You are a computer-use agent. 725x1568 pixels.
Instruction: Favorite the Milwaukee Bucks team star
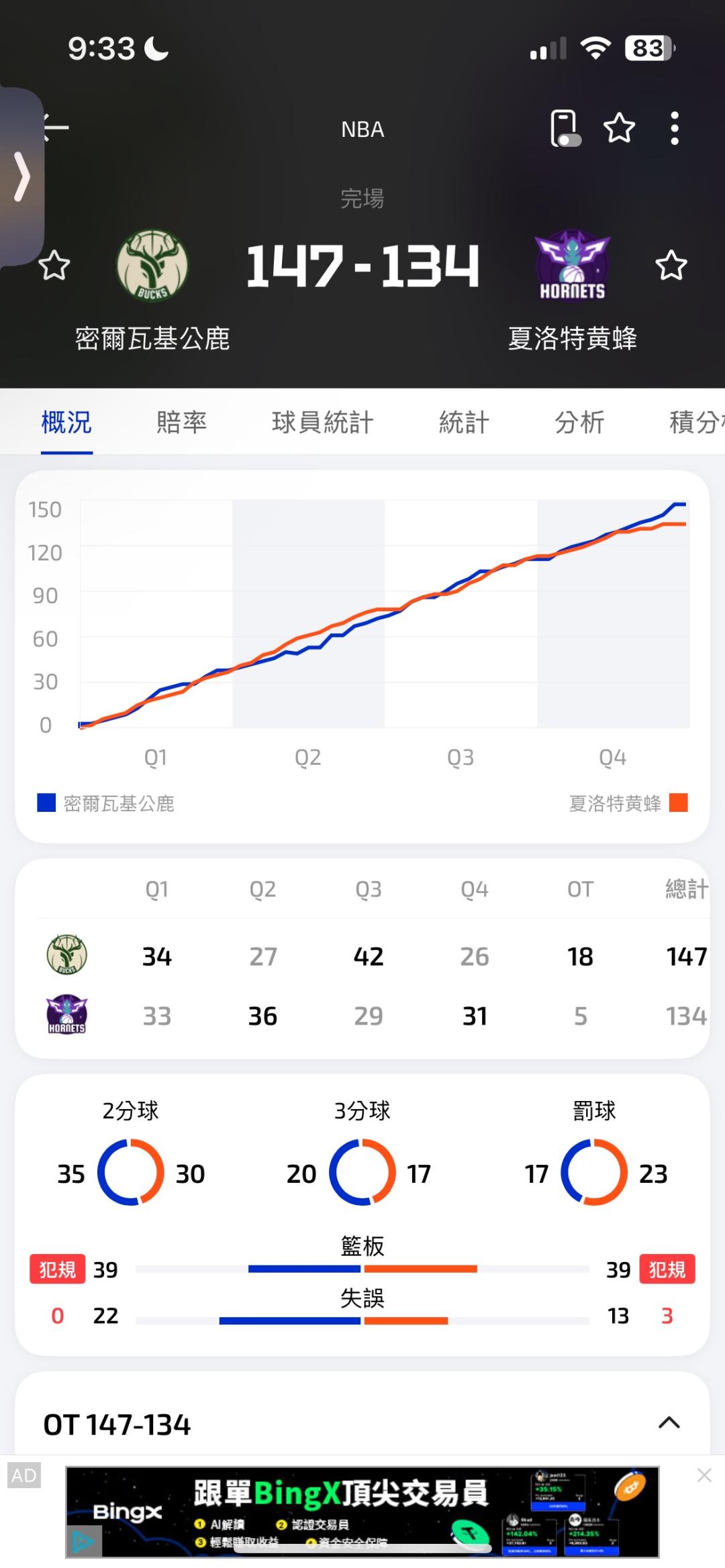coord(54,266)
